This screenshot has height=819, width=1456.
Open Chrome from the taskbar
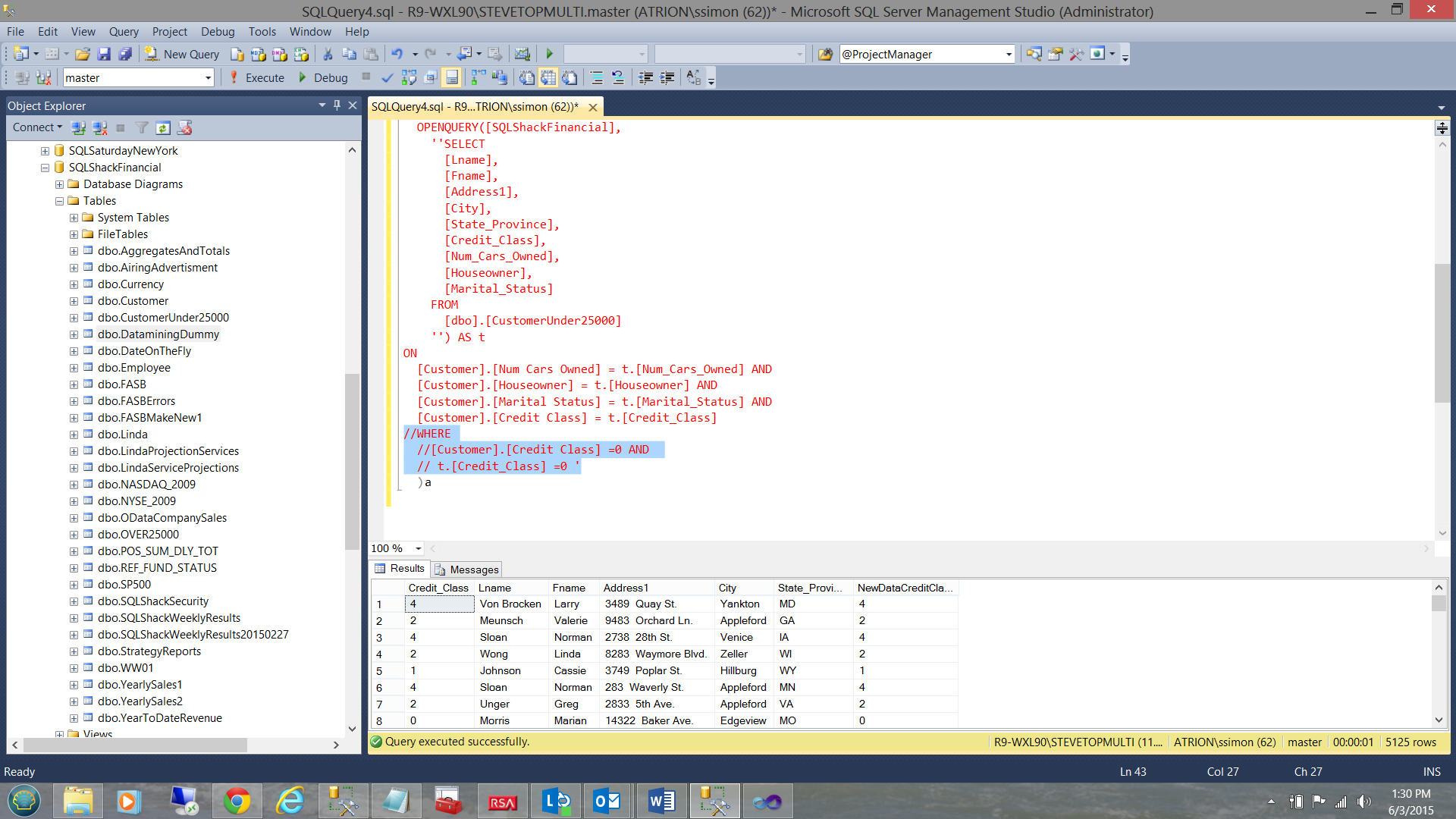pos(237,801)
